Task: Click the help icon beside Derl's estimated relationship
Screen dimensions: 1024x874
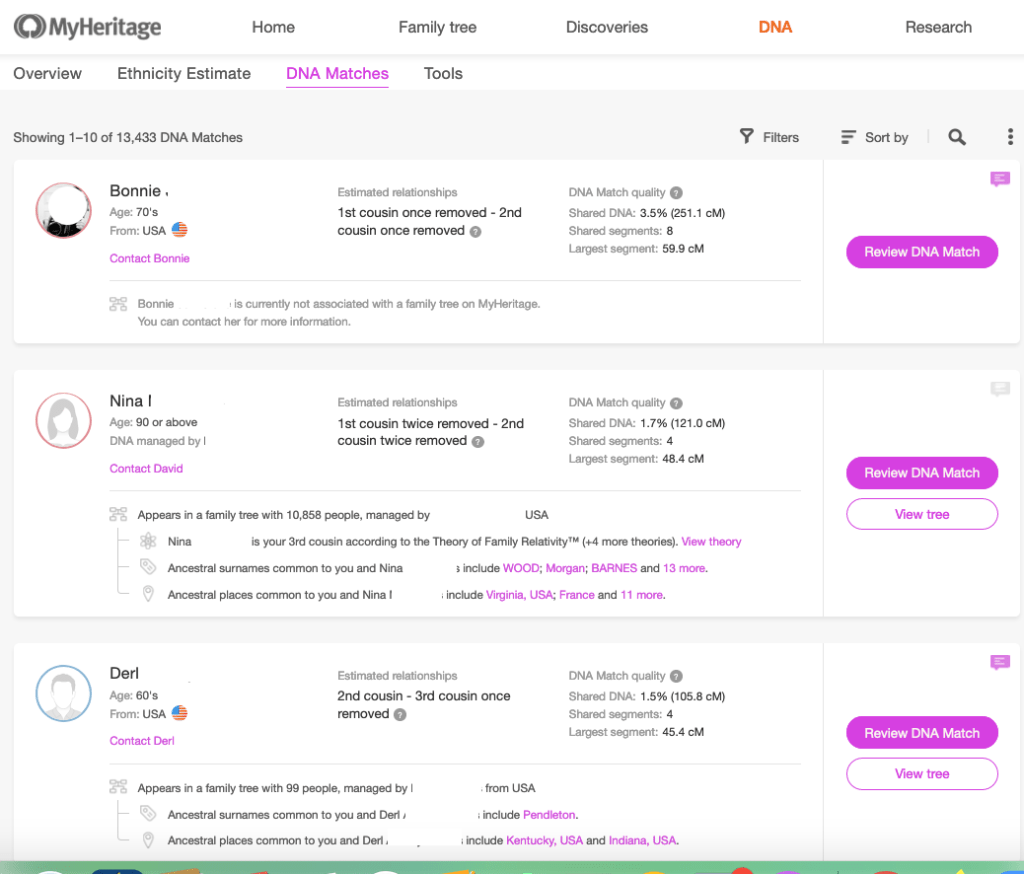Action: click(399, 715)
